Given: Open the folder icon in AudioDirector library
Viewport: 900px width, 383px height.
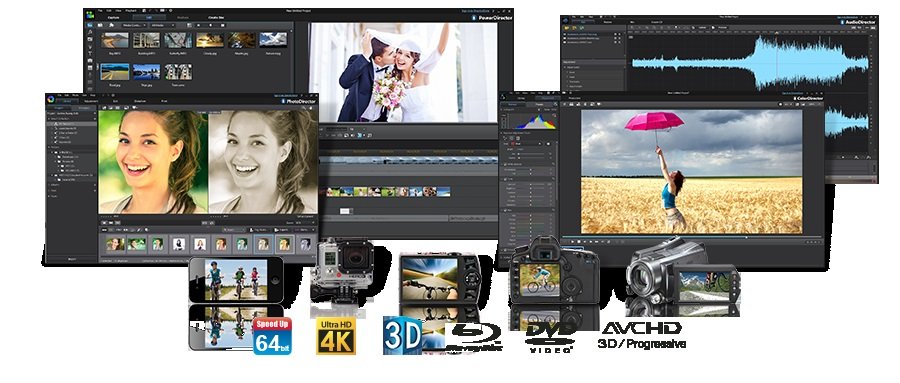Looking at the screenshot, I should 566,28.
